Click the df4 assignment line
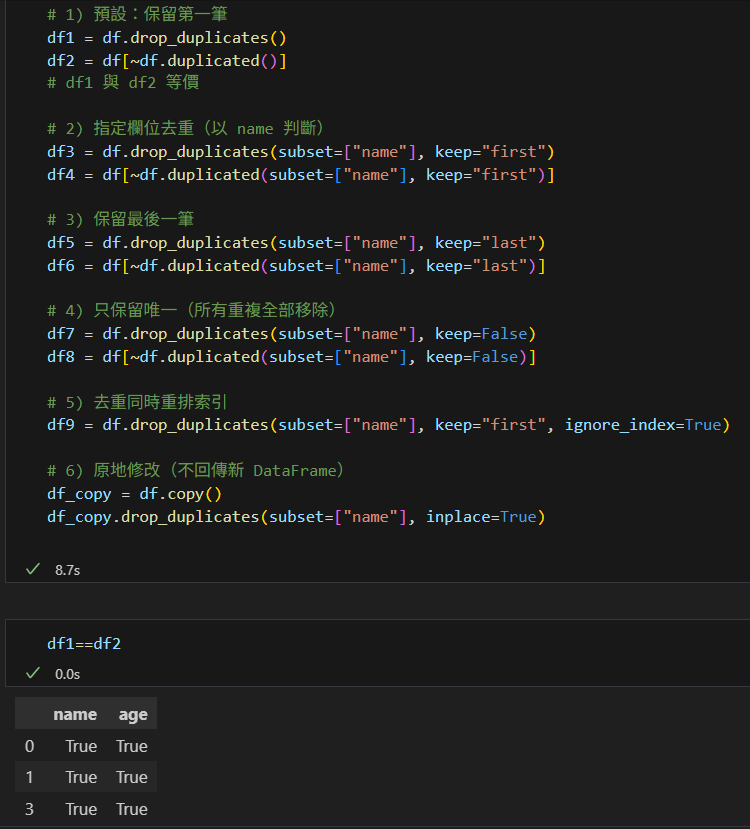 coord(301,175)
